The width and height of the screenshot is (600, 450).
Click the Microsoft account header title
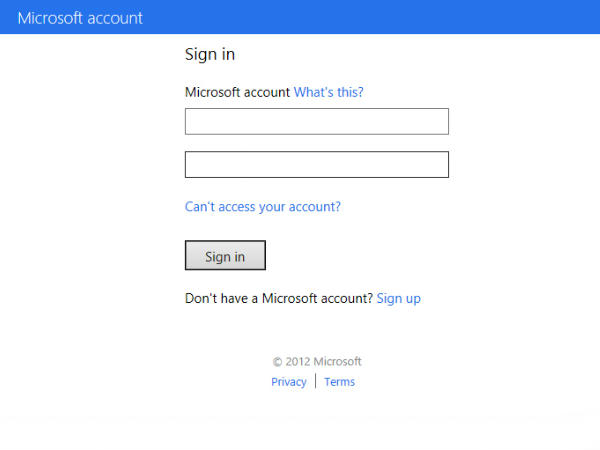pyautogui.click(x=80, y=18)
